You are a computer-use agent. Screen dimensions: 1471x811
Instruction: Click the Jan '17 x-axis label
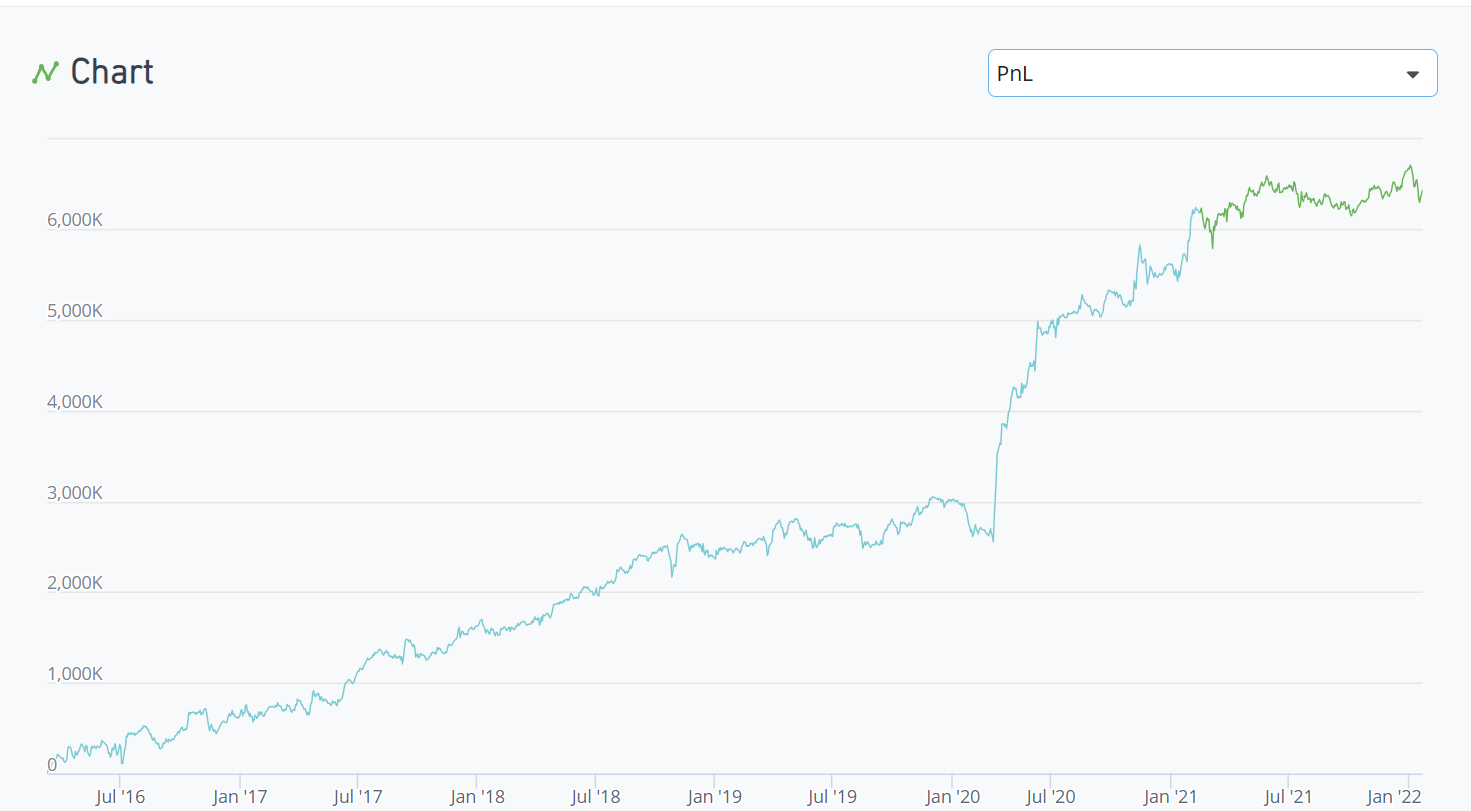[240, 797]
